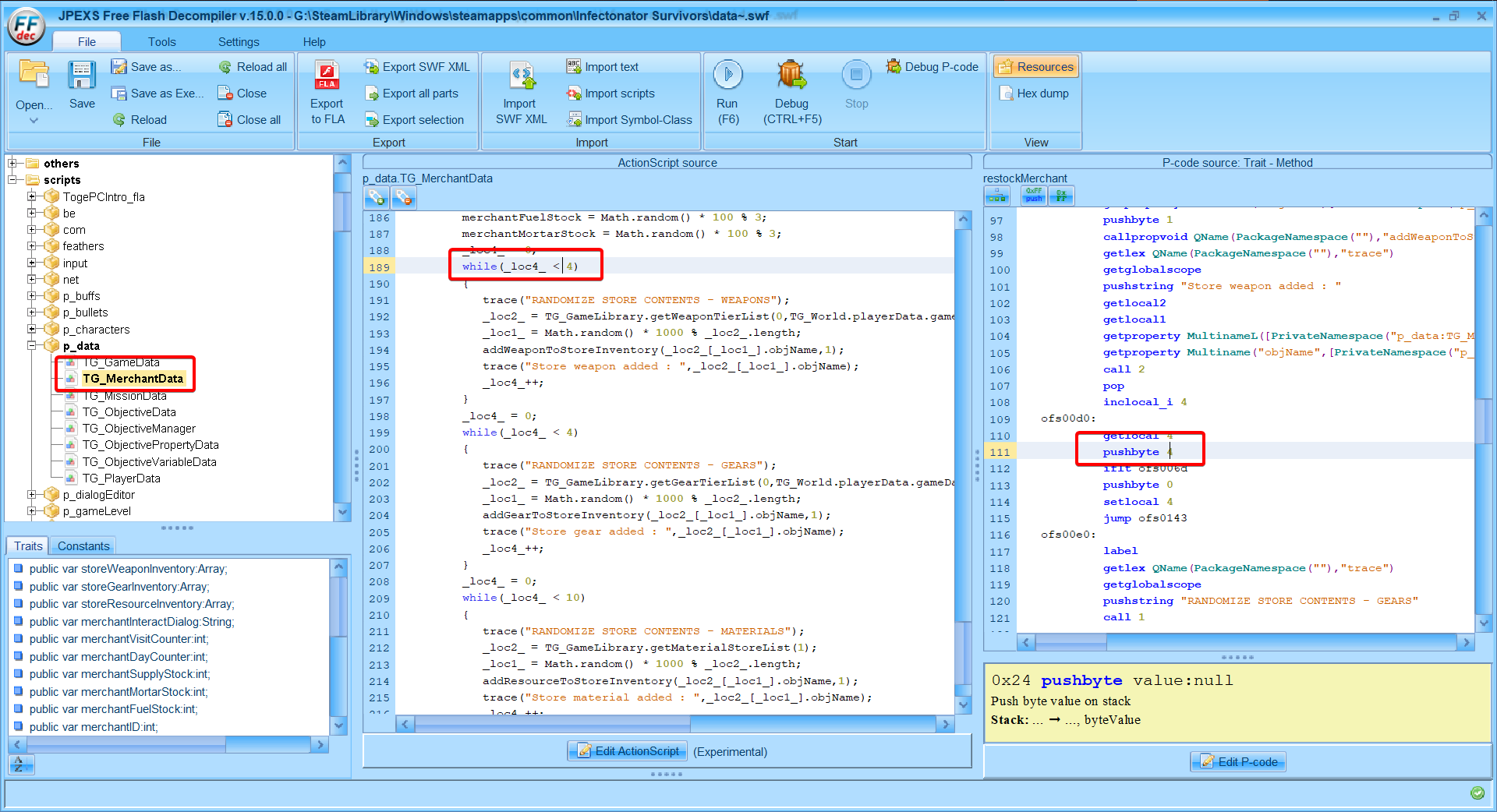Select TG_MissionData in the tree
This screenshot has width=1497, height=812.
(125, 396)
